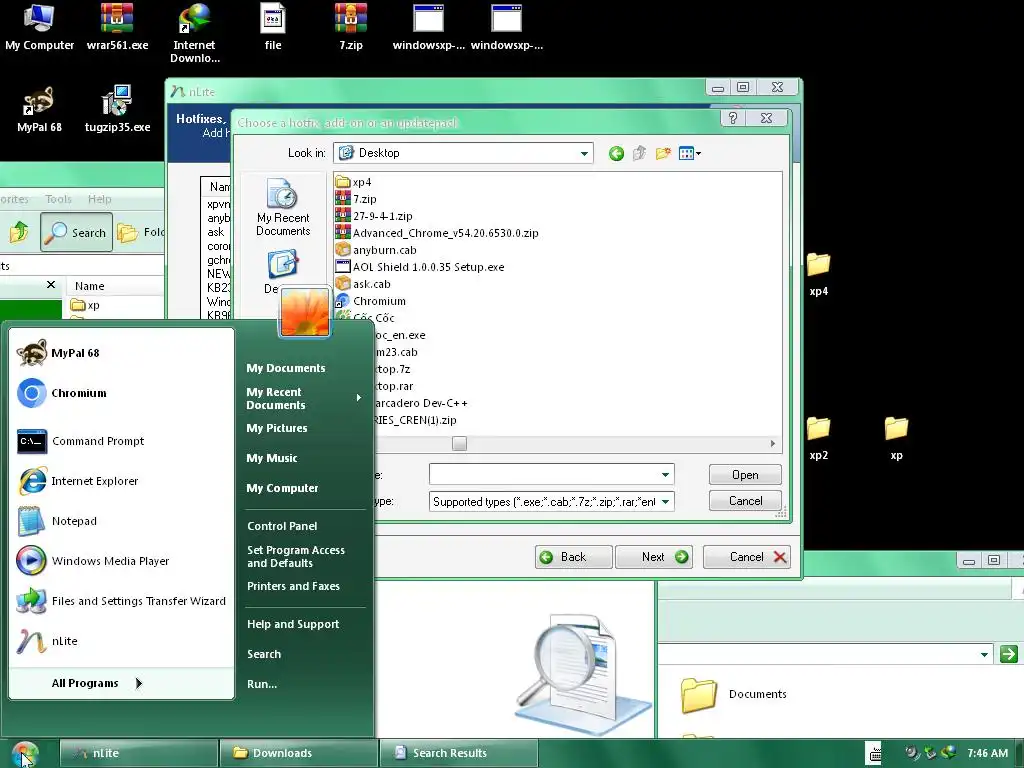Open Tools menu in Explorer window
Screen dimensions: 1024x768
58,199
